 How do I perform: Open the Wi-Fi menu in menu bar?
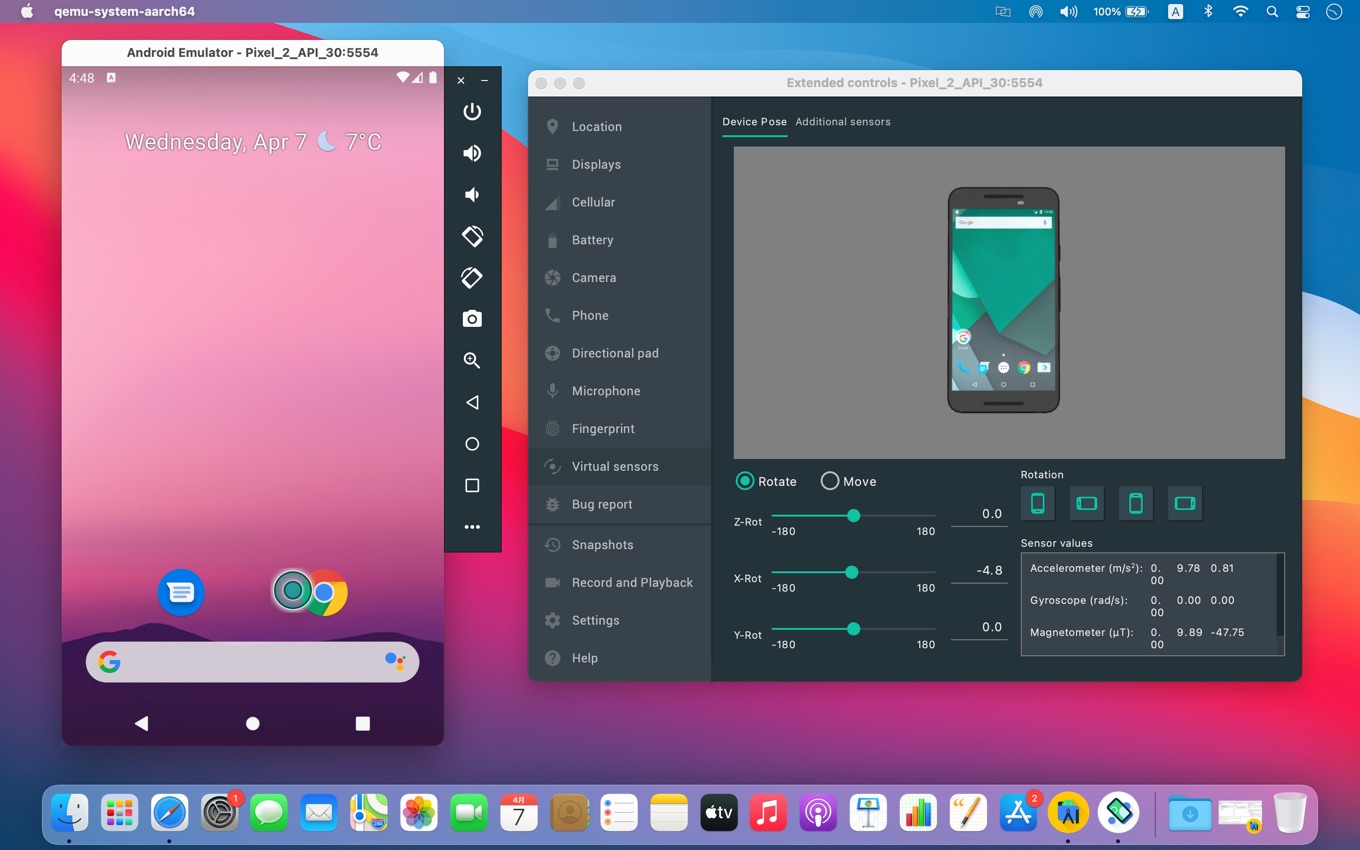coord(1240,12)
